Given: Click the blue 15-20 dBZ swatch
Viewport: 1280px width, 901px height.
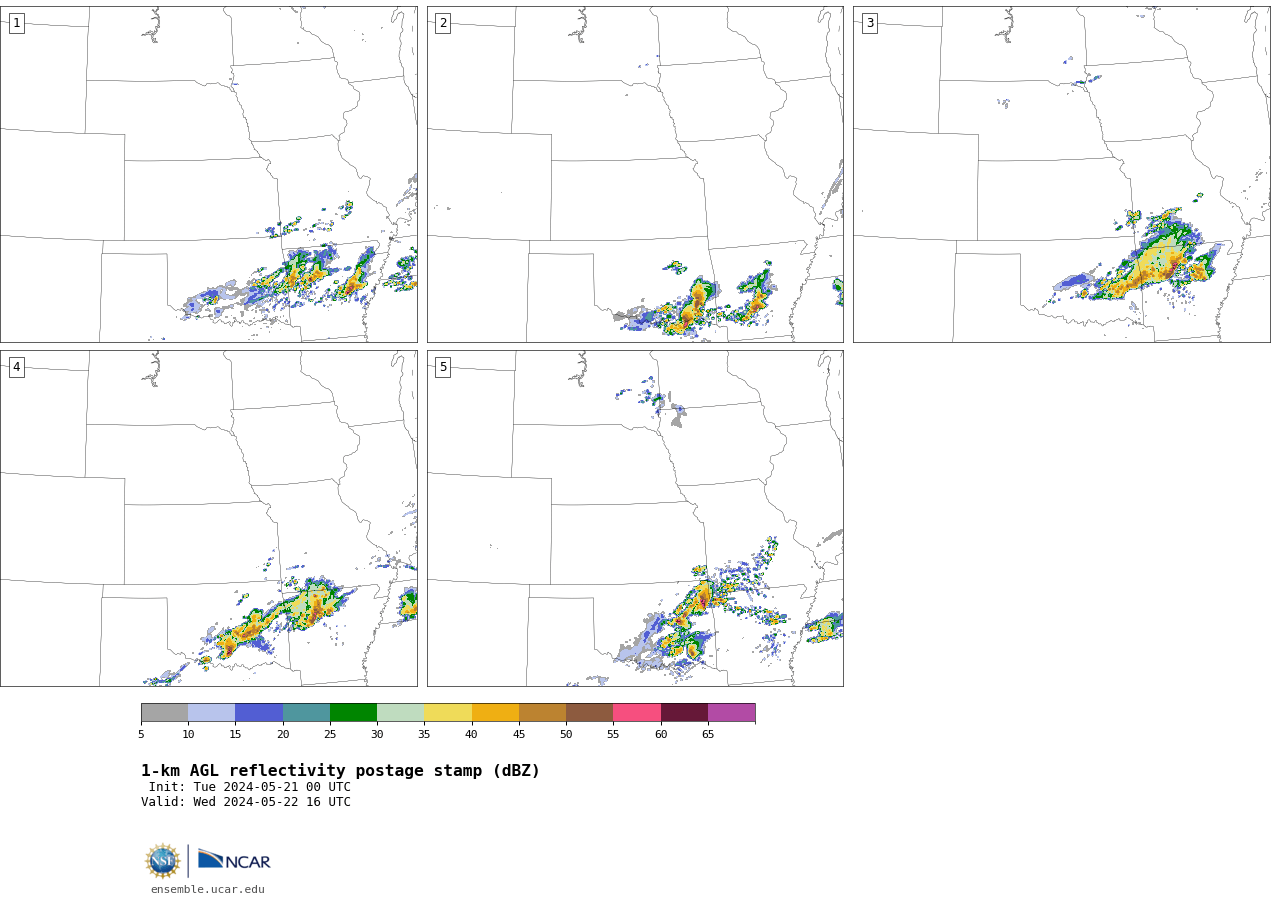Looking at the screenshot, I should 259,712.
